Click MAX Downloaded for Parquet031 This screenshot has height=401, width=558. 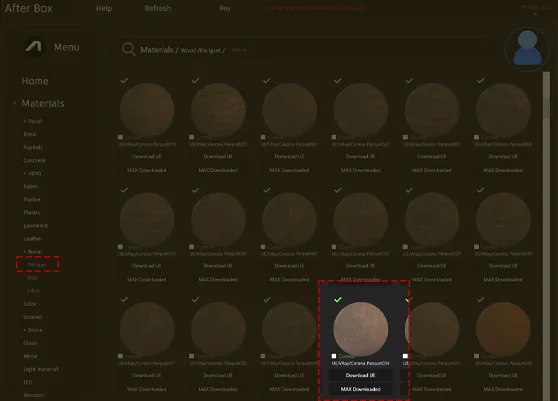pos(147,389)
